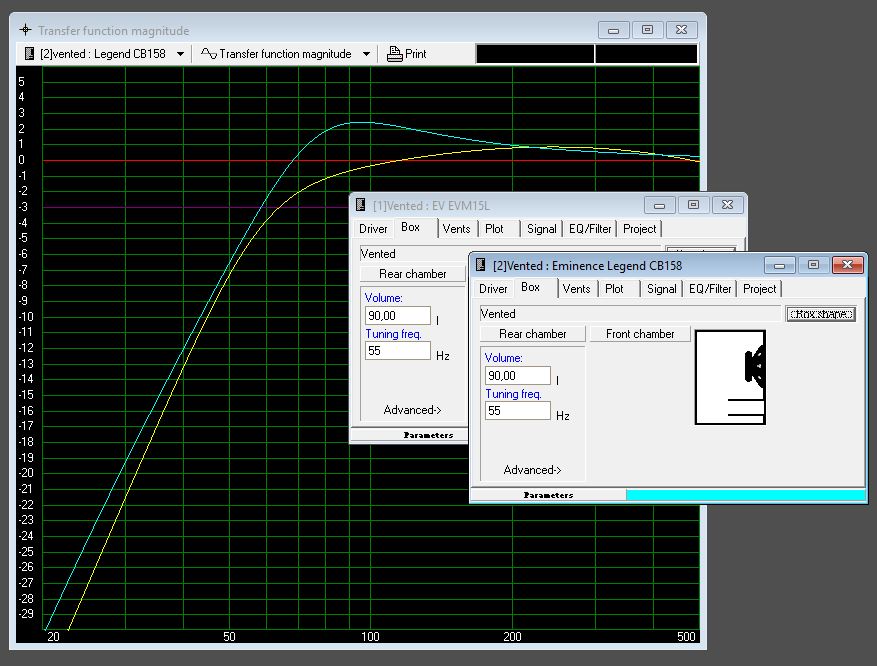Show EQ/Filter tab in EV EVM15L window
The image size is (877, 666).
[590, 229]
